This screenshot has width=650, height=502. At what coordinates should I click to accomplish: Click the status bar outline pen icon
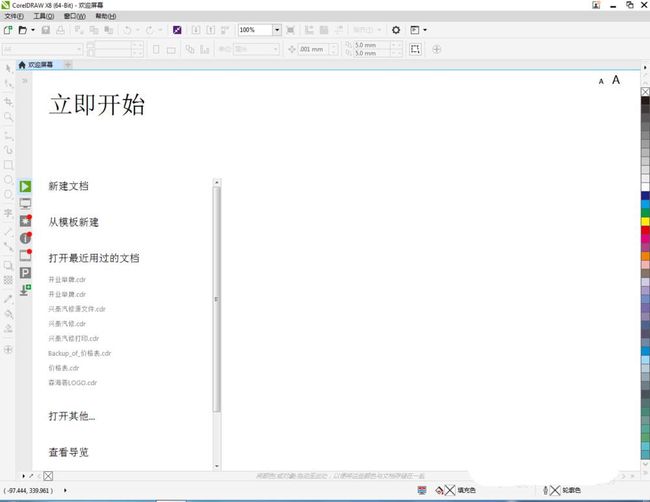[545, 490]
